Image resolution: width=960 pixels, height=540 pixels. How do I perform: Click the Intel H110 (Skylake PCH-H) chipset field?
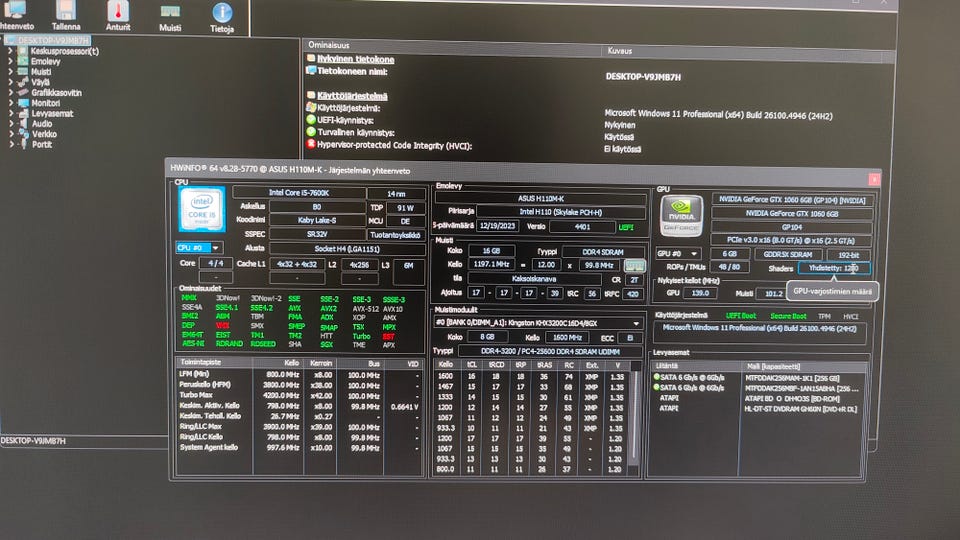pos(560,212)
